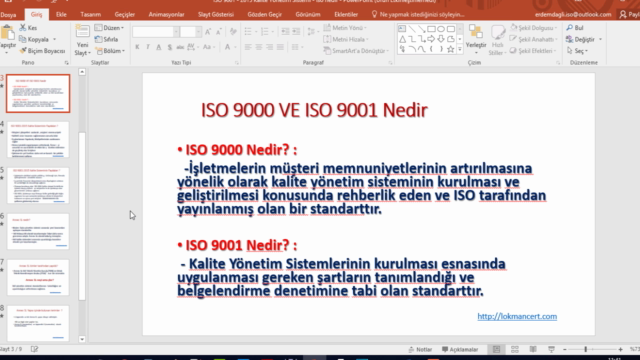Click the Sıfırla reset slide button
The height and width of the screenshot is (360, 640).
click(x=106, y=39)
